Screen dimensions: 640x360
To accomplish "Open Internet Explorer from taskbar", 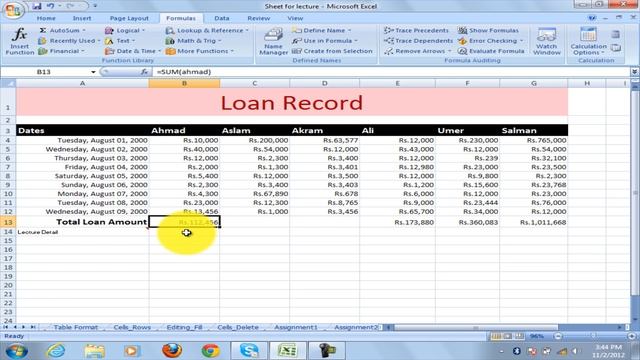I will point(56,351).
